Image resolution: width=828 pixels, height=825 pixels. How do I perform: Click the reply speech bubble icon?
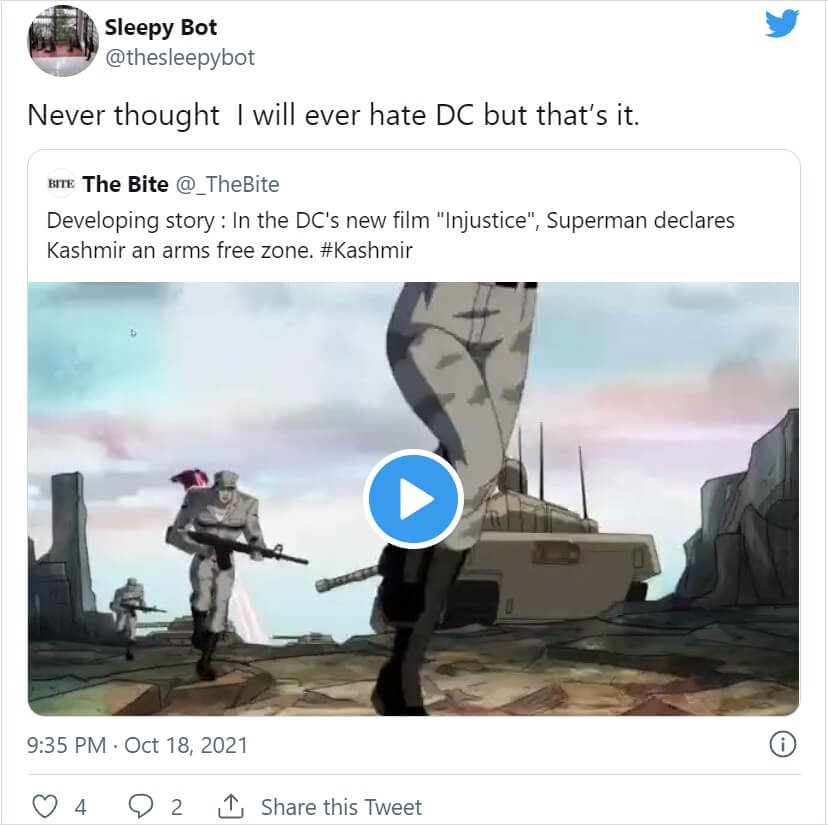coord(141,806)
